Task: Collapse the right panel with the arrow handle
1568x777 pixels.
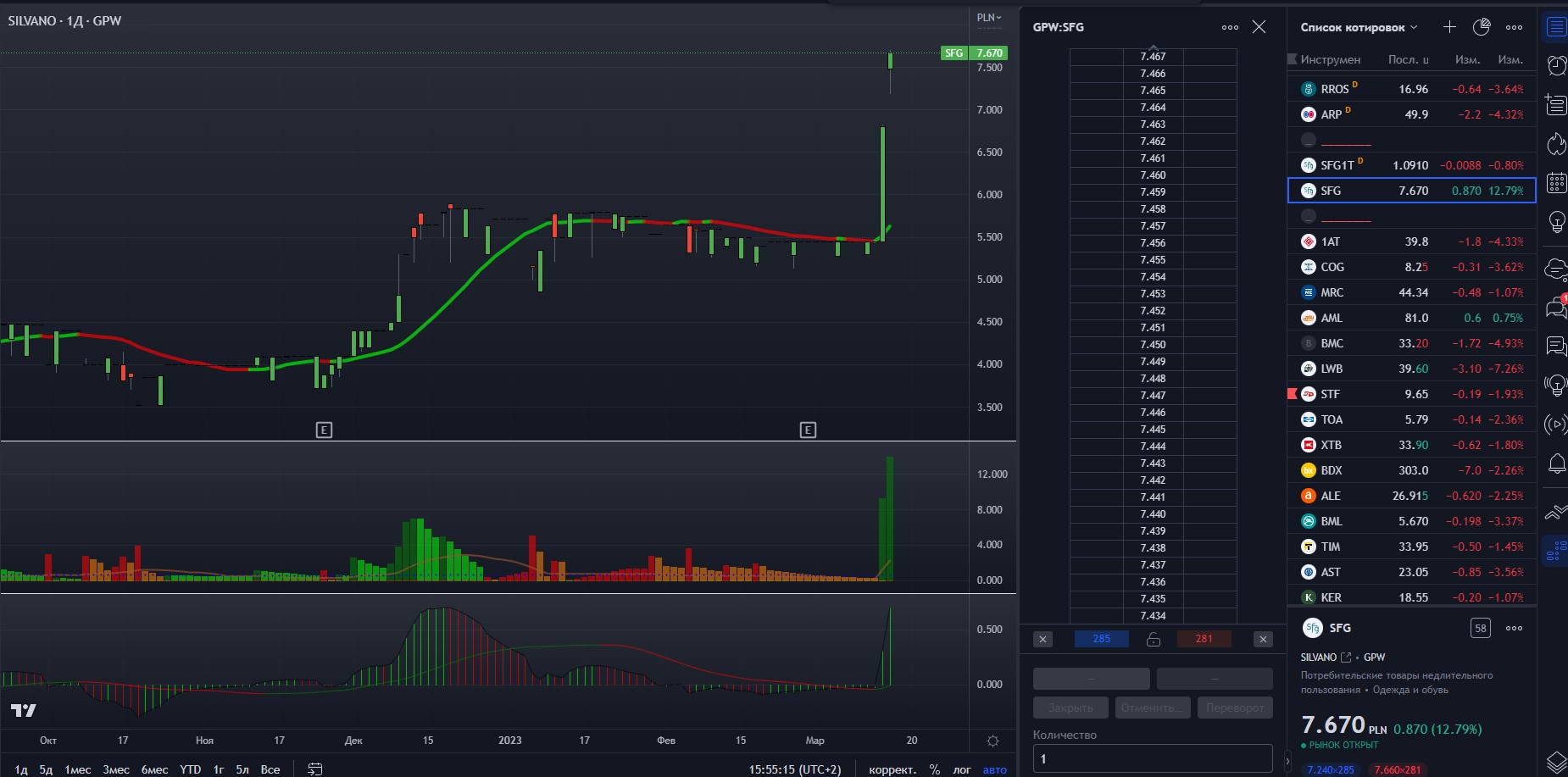Action: pyautogui.click(x=1287, y=761)
